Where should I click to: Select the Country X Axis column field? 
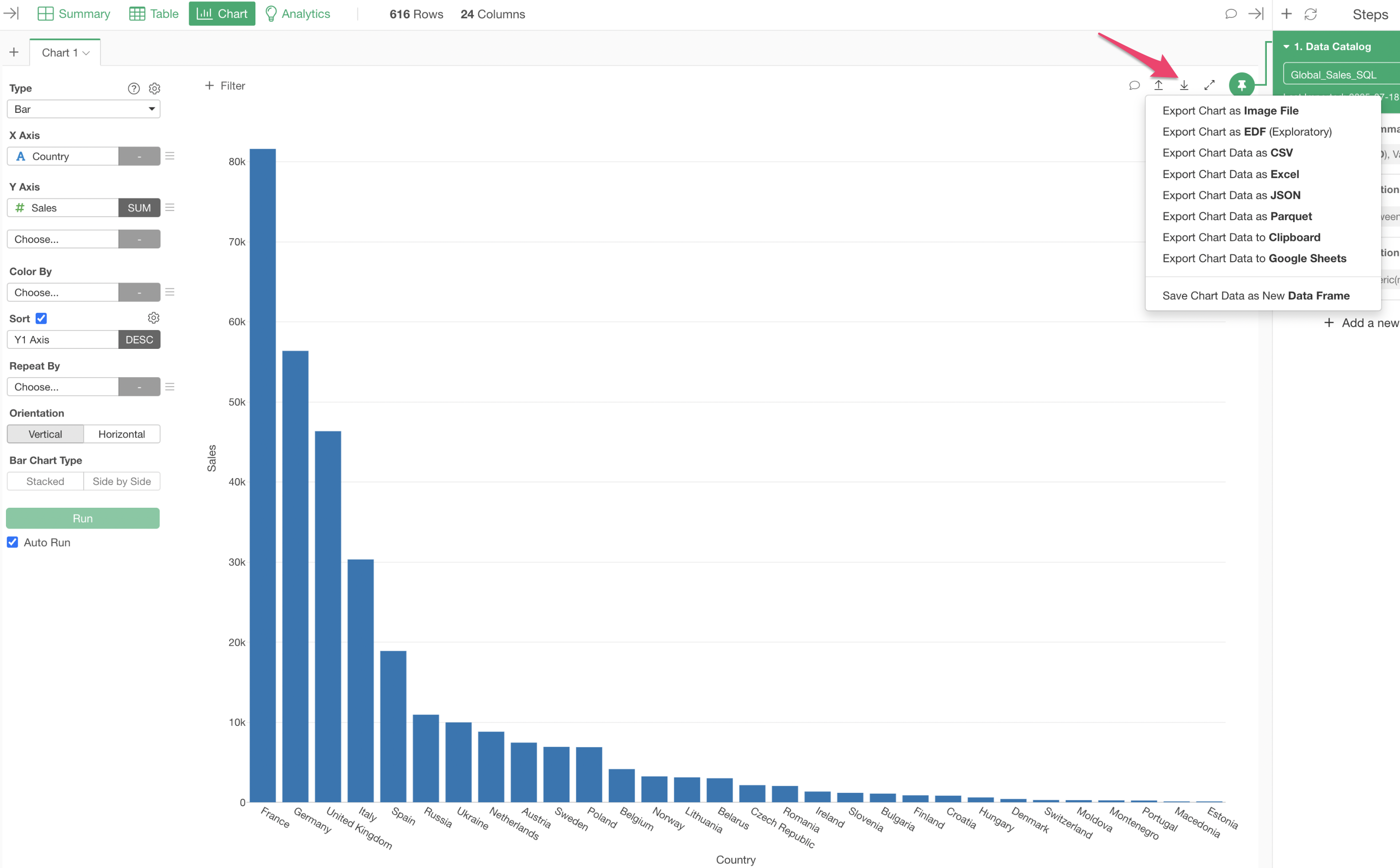(x=62, y=156)
